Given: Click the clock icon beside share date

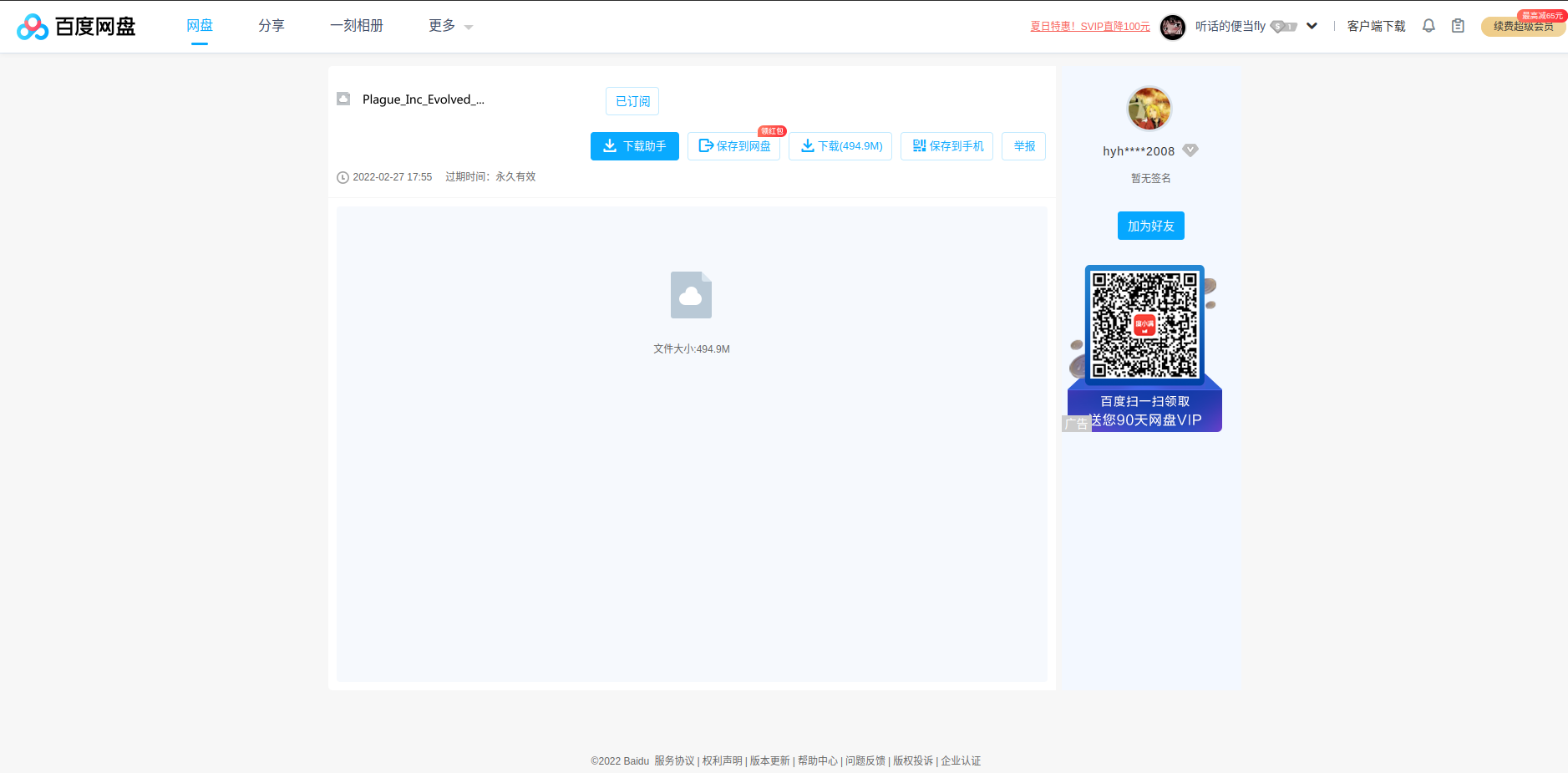Looking at the screenshot, I should tap(343, 177).
